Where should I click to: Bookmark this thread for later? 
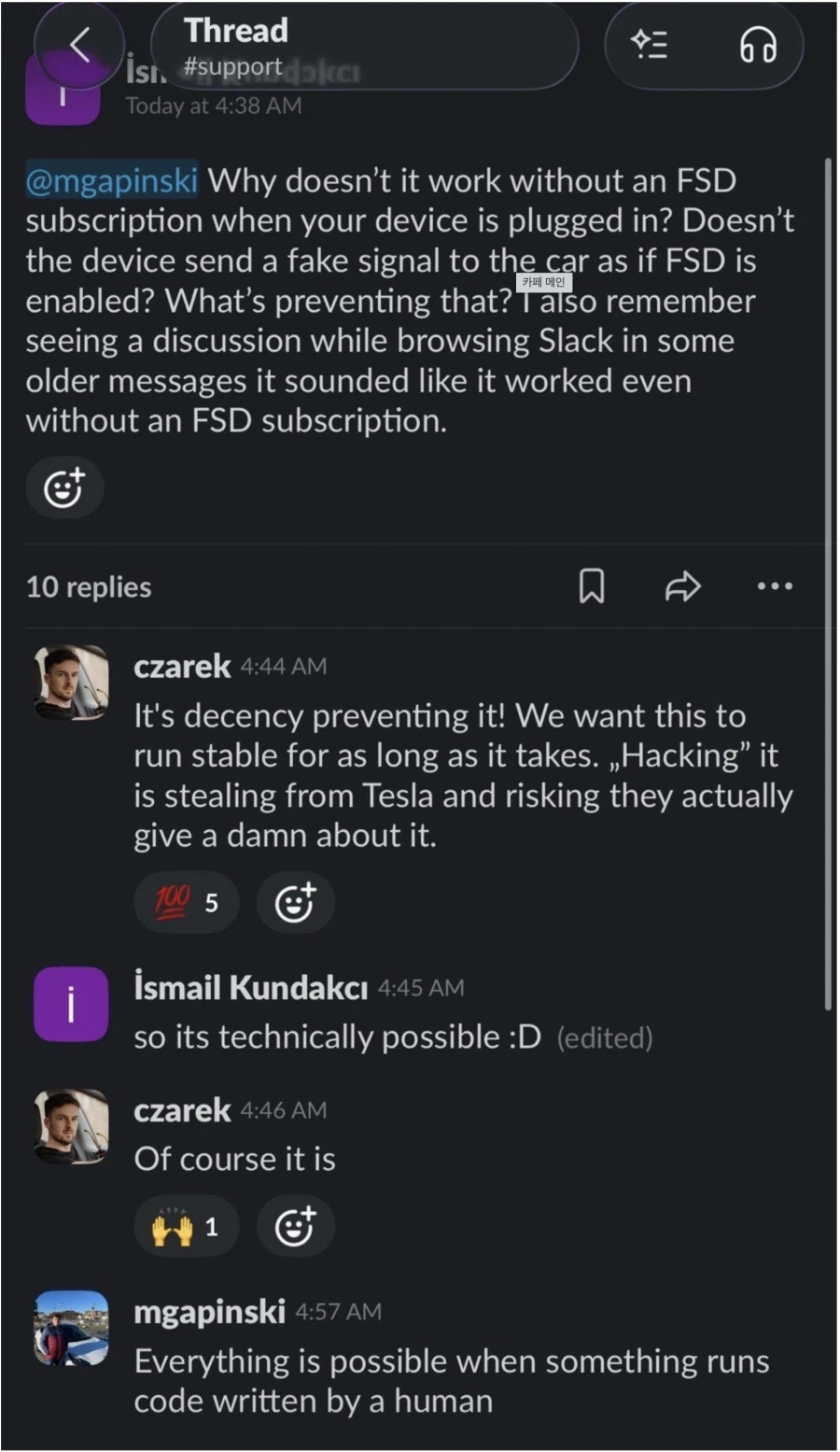(x=592, y=586)
